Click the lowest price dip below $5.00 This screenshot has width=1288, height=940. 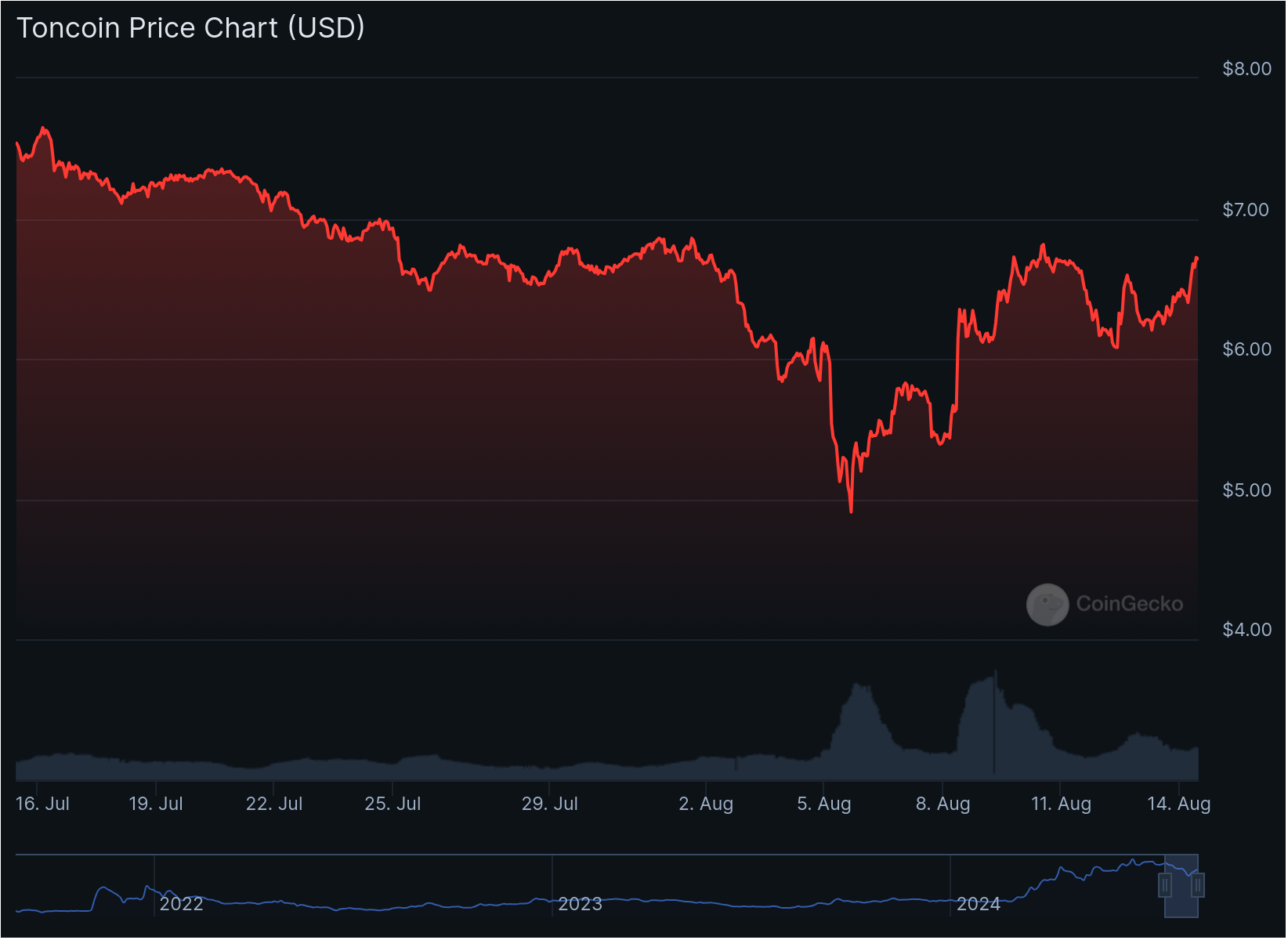click(x=851, y=511)
